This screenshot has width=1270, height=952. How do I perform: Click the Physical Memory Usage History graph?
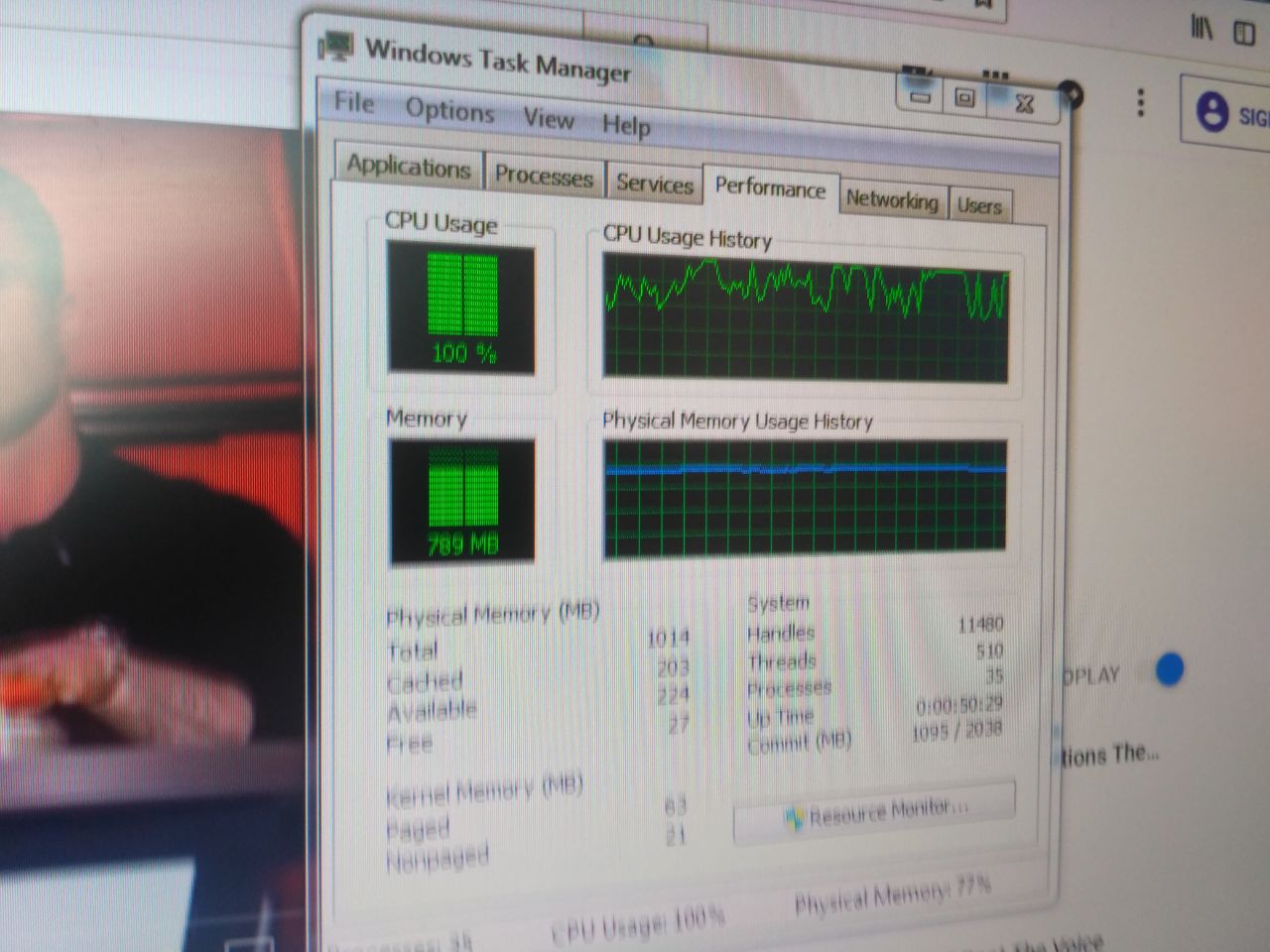pyautogui.click(x=805, y=498)
